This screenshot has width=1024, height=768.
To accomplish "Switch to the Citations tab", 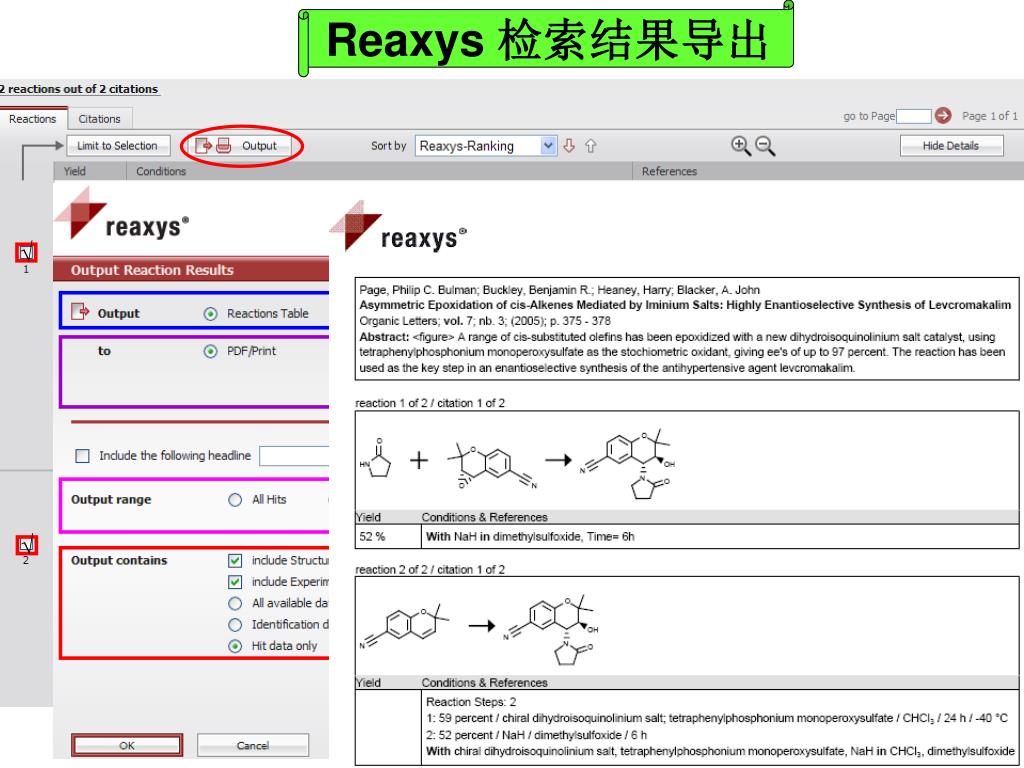I will coord(99,119).
